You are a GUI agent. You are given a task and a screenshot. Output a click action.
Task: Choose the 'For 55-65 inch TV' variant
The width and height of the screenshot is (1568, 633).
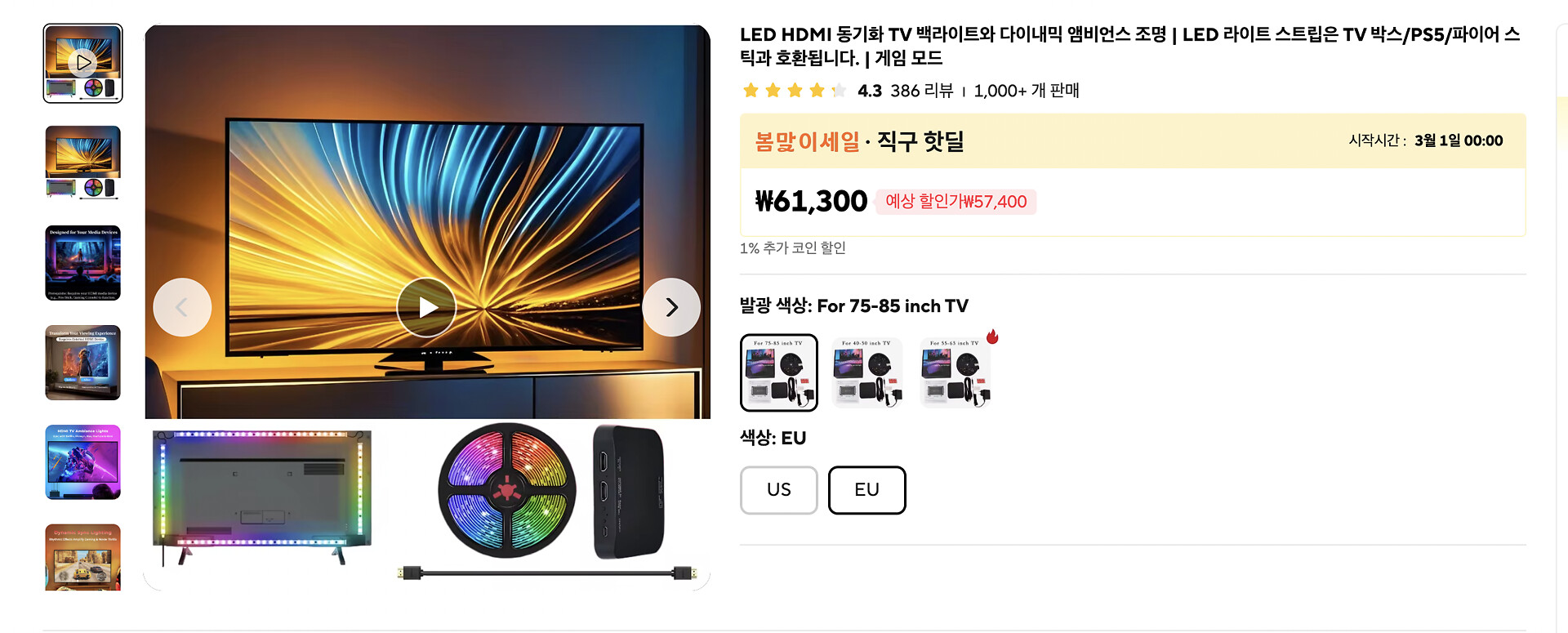pyautogui.click(x=955, y=372)
